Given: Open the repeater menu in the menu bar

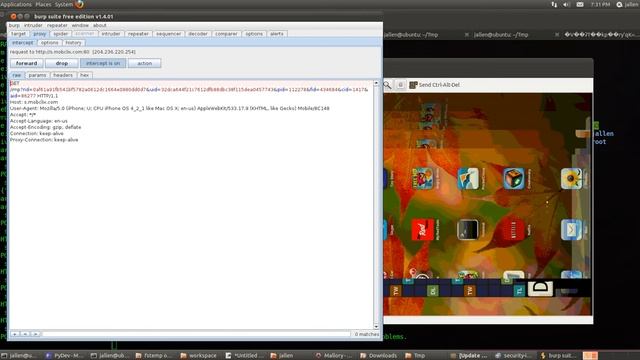Looking at the screenshot, I should (57, 25).
